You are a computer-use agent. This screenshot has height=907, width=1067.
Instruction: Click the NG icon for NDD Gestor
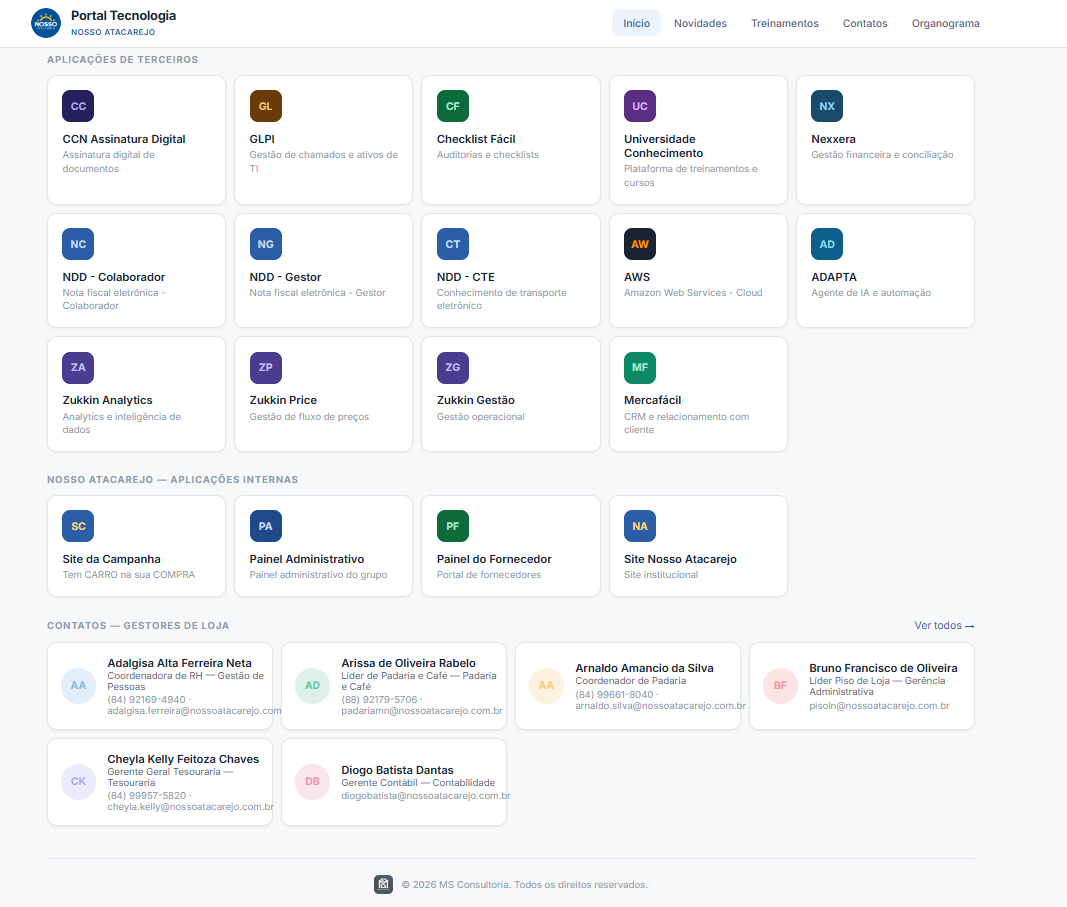(265, 244)
